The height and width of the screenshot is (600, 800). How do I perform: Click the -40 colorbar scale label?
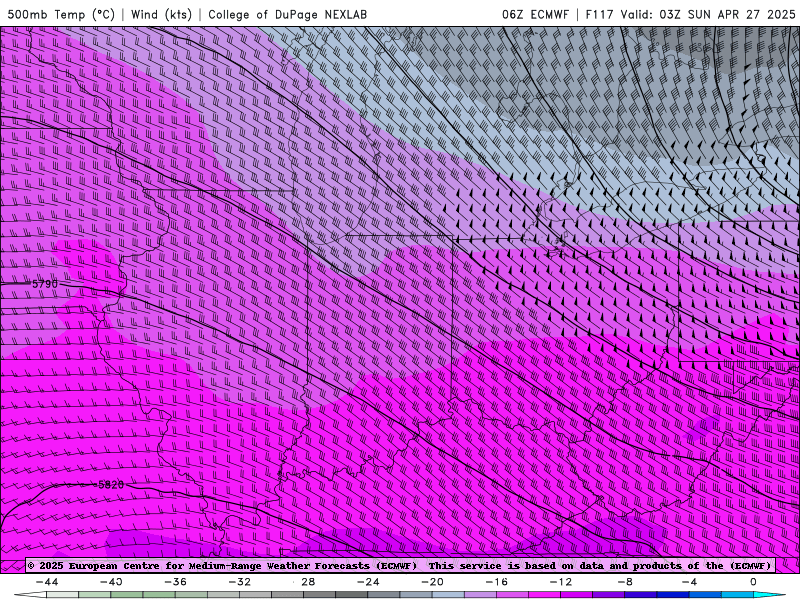click(x=111, y=582)
